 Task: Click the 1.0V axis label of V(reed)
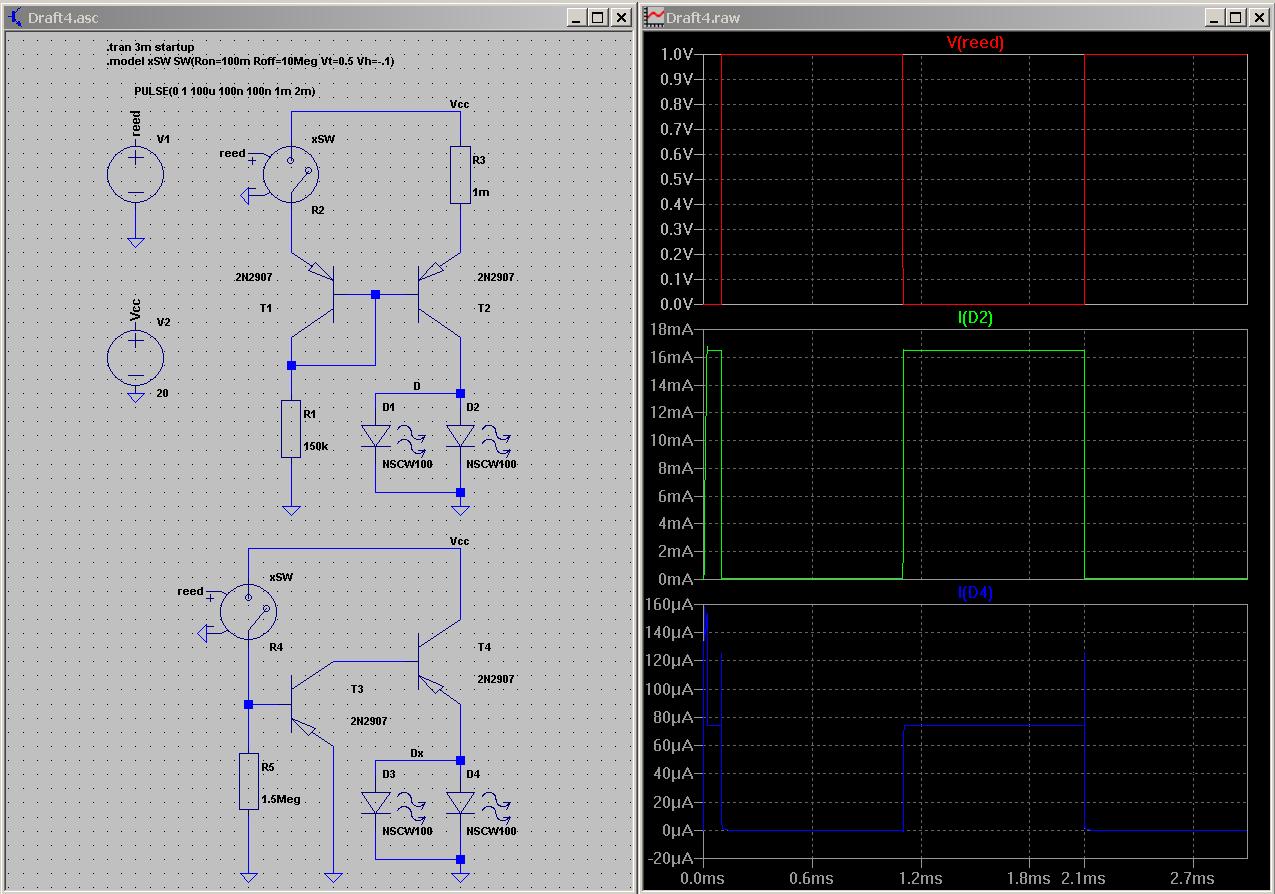pyautogui.click(x=678, y=54)
